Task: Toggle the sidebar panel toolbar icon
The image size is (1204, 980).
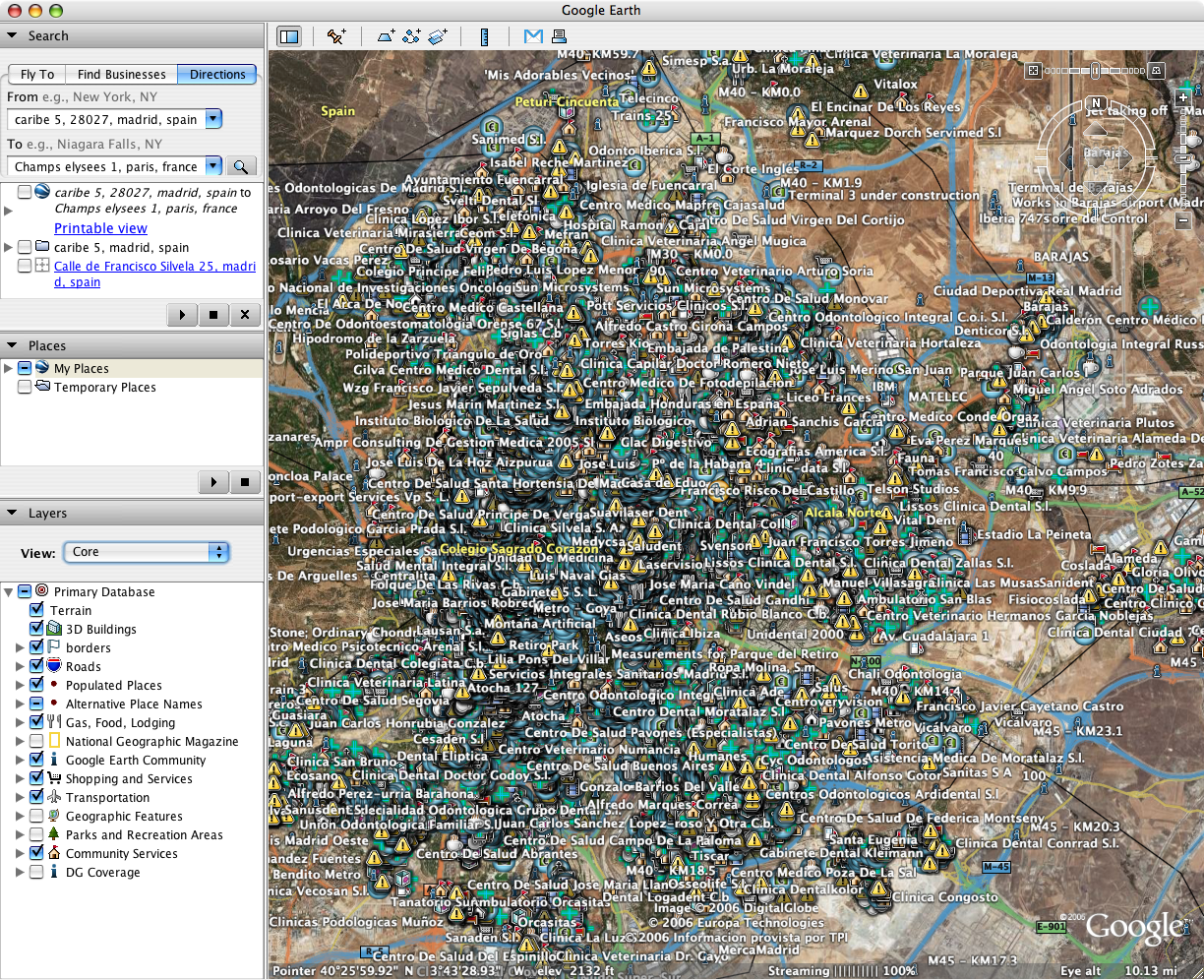Action: (x=289, y=36)
